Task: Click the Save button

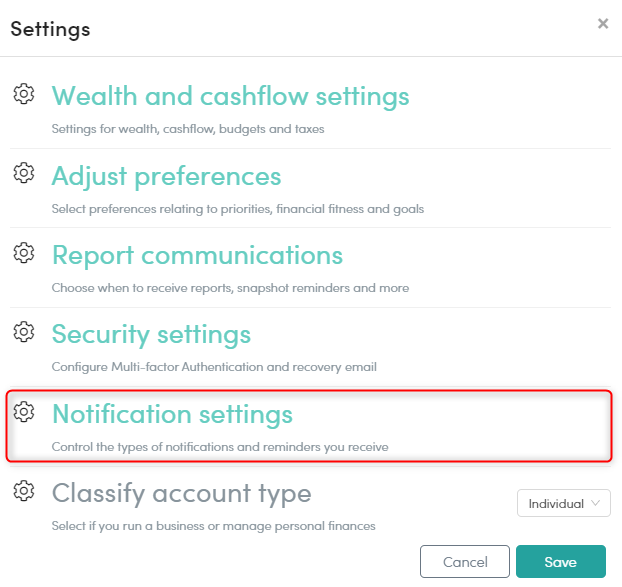Action: click(x=560, y=562)
